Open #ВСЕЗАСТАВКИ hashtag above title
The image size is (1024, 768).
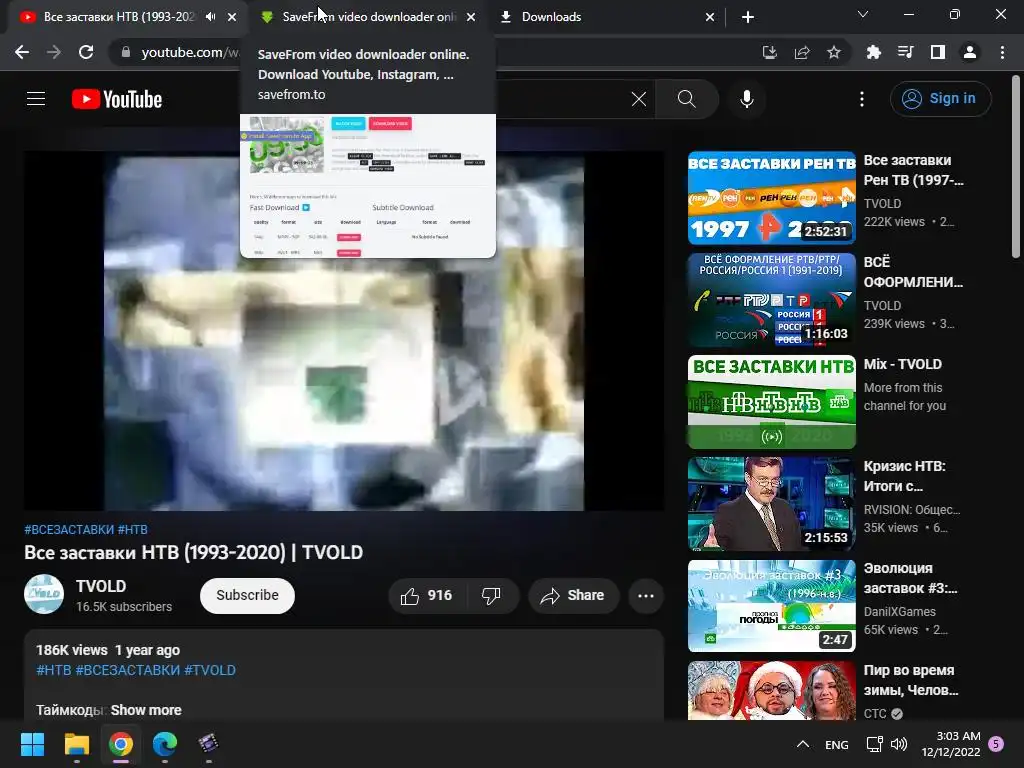point(69,530)
